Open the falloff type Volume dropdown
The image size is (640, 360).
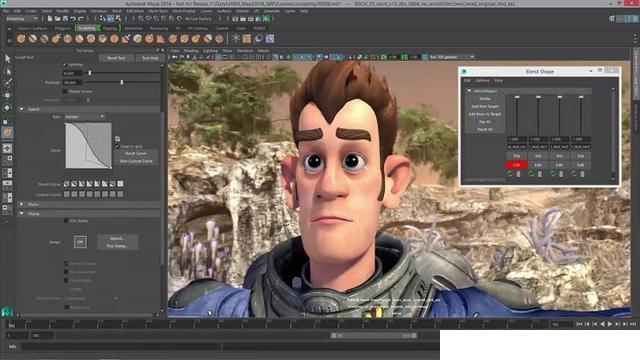84,117
